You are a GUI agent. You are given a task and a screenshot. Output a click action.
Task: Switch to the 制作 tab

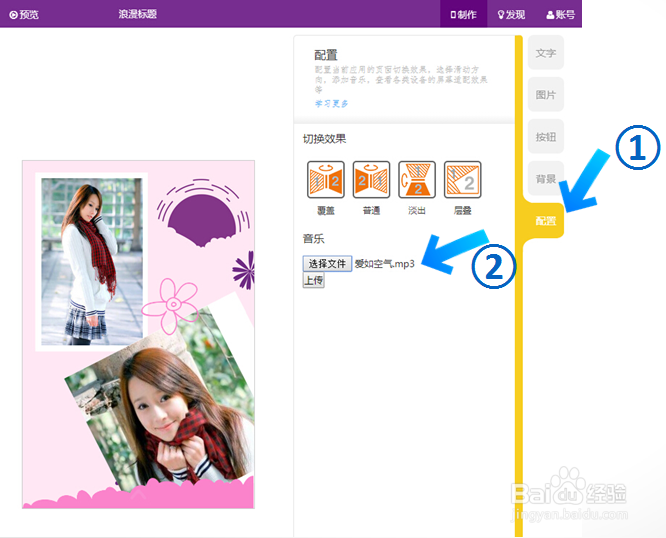point(463,14)
